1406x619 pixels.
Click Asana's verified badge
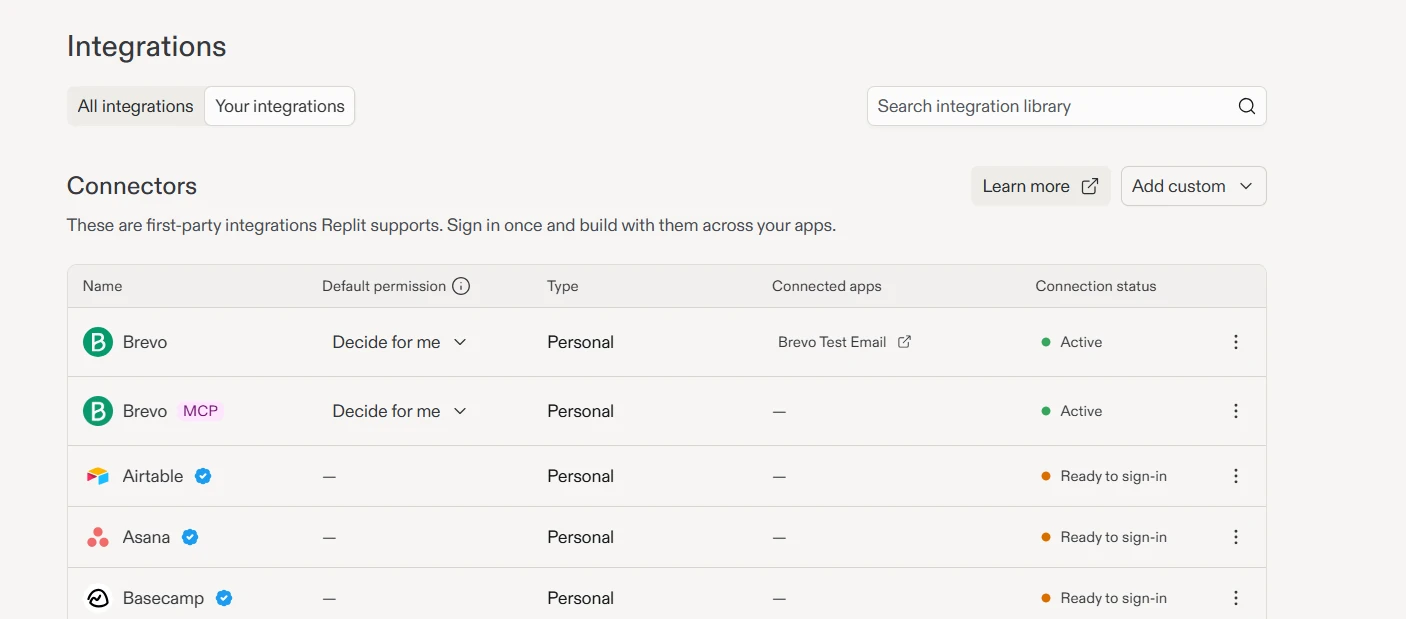pos(190,537)
